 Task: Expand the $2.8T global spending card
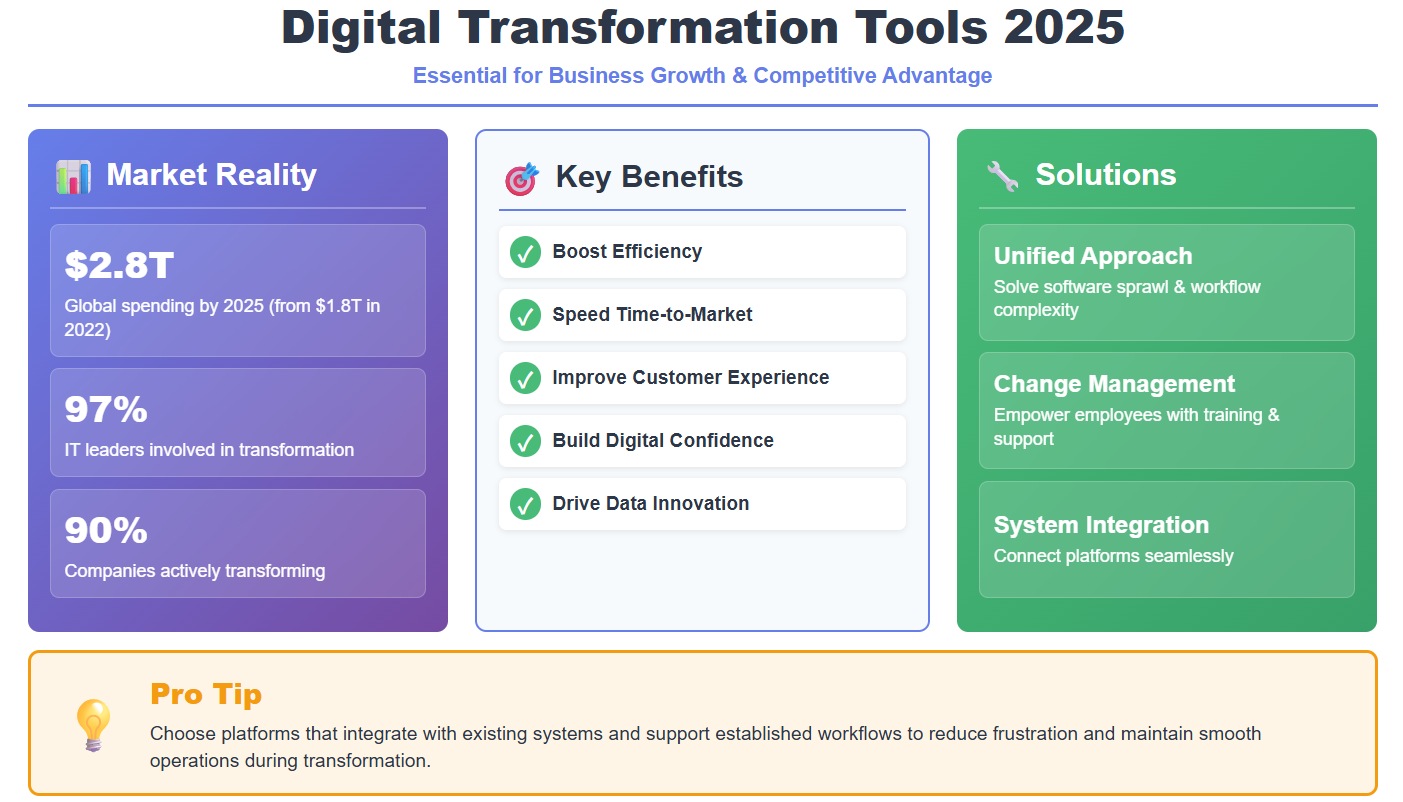pos(237,290)
